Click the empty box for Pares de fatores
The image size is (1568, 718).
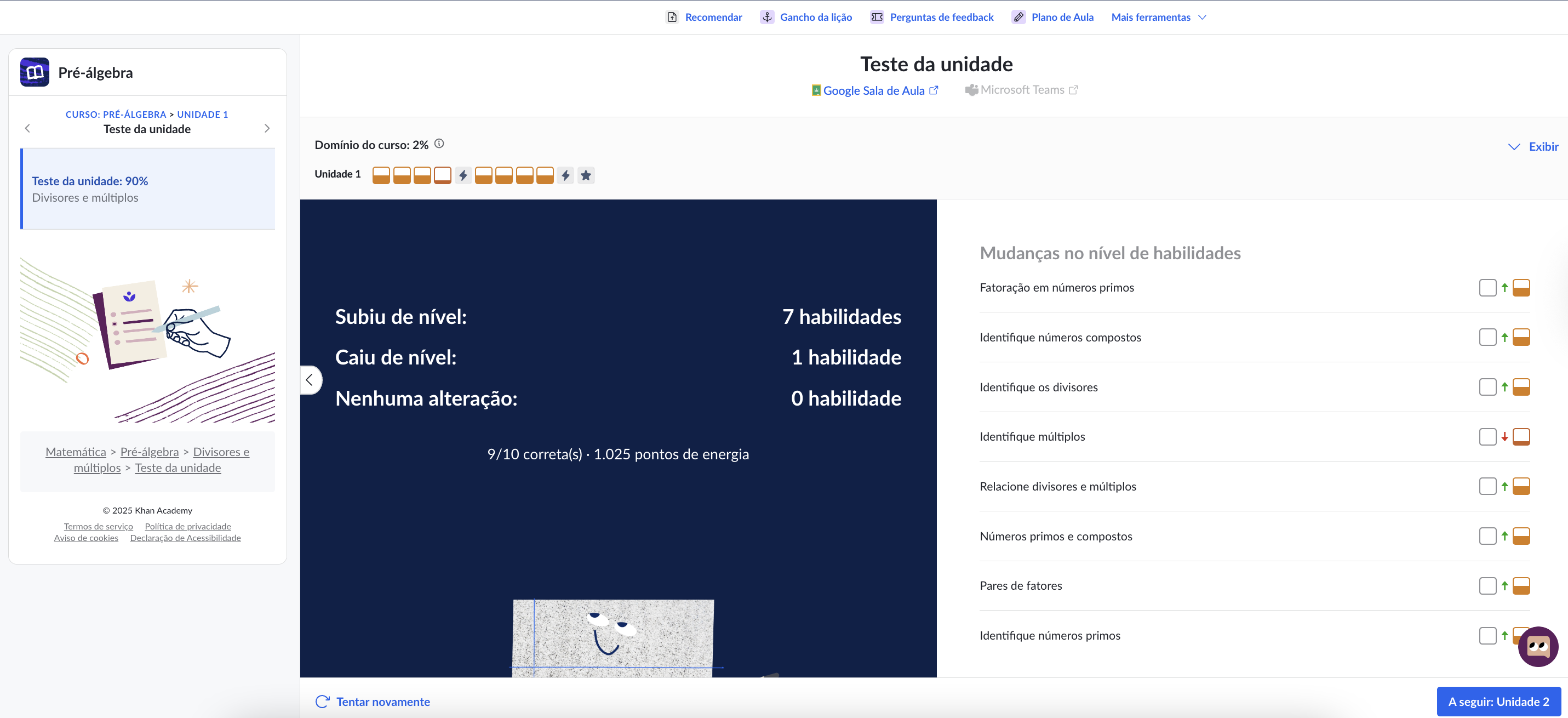(1487, 586)
